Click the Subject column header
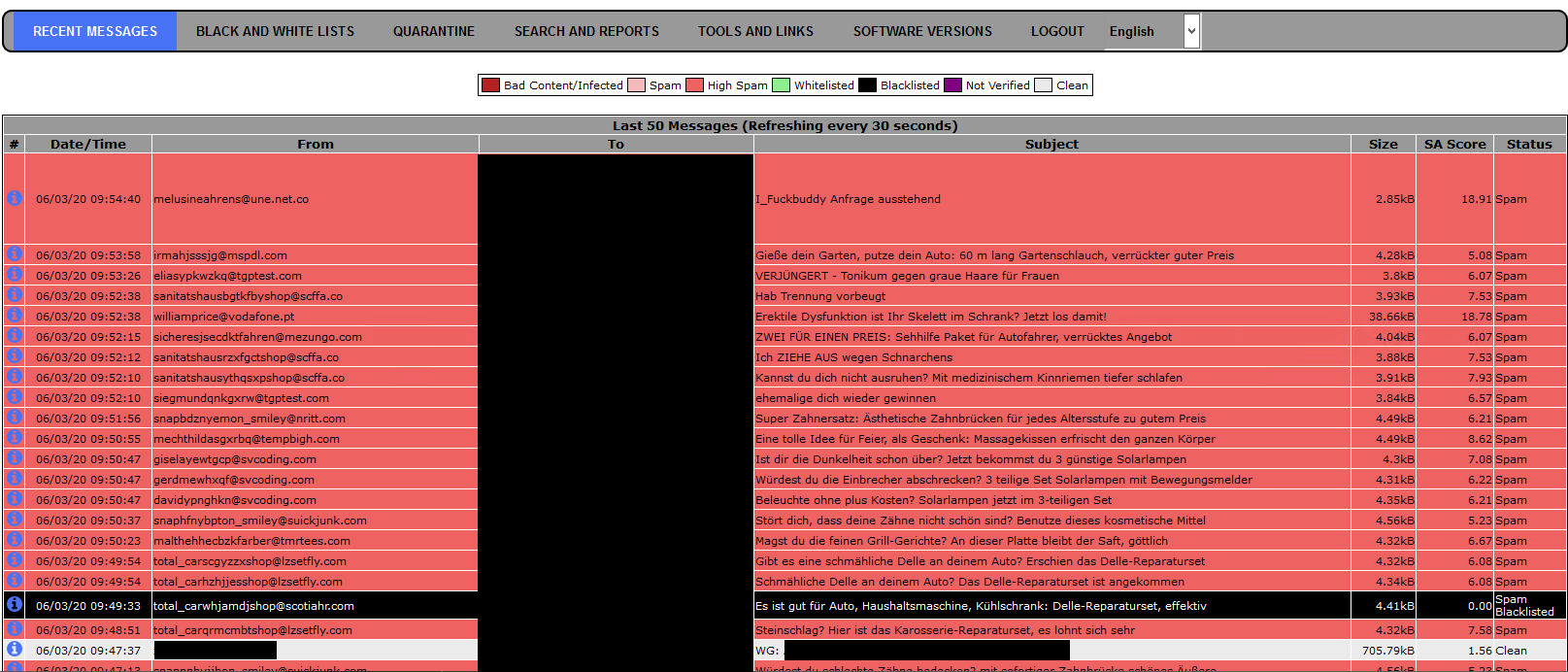 1051,144
